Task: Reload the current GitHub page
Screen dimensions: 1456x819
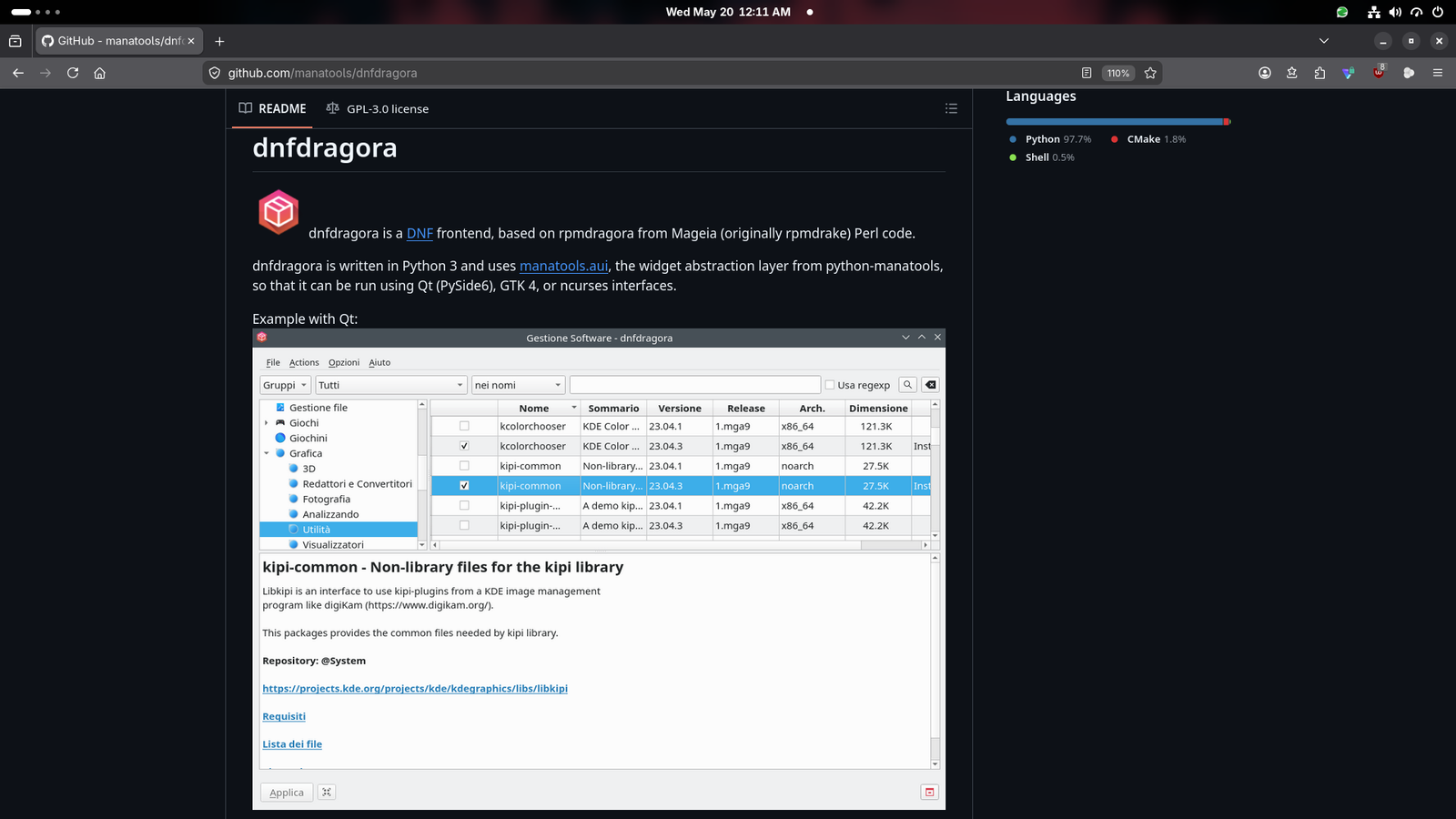Action: tap(73, 73)
